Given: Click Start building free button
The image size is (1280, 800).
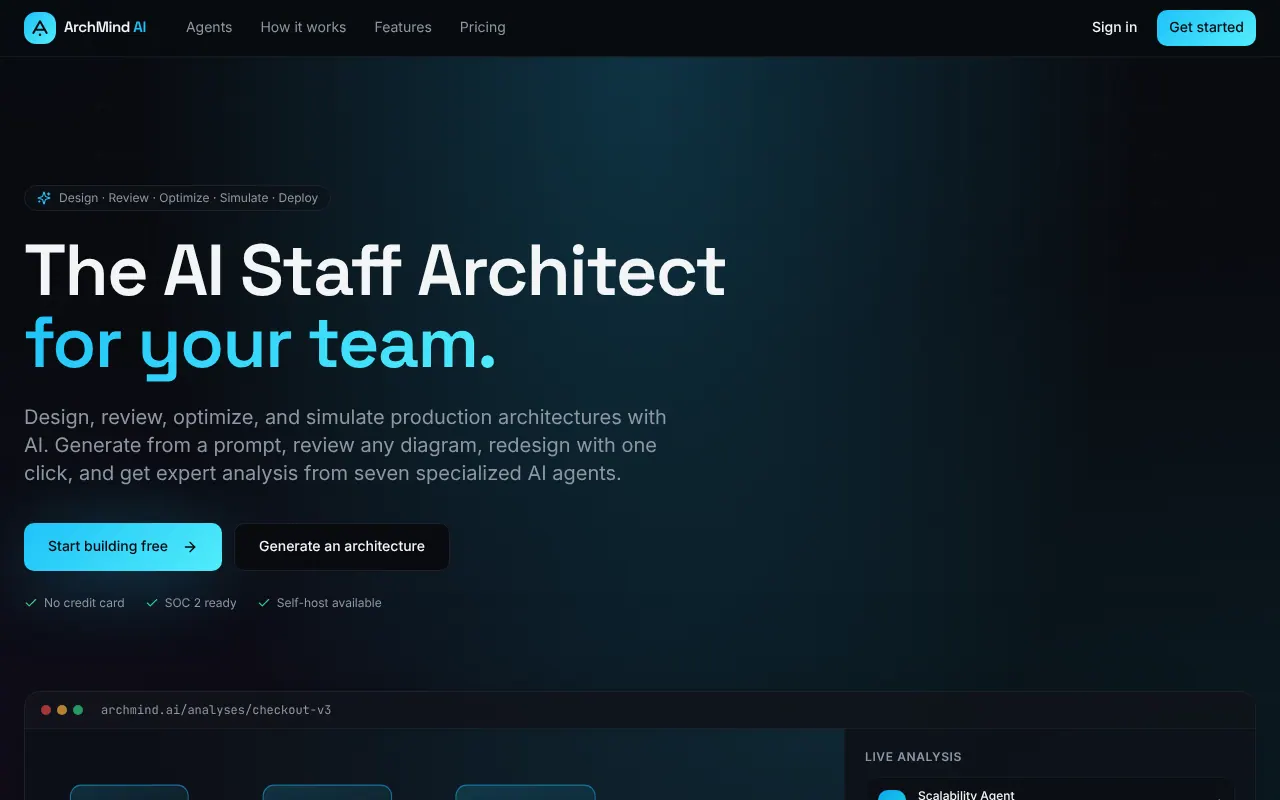Looking at the screenshot, I should click(123, 547).
